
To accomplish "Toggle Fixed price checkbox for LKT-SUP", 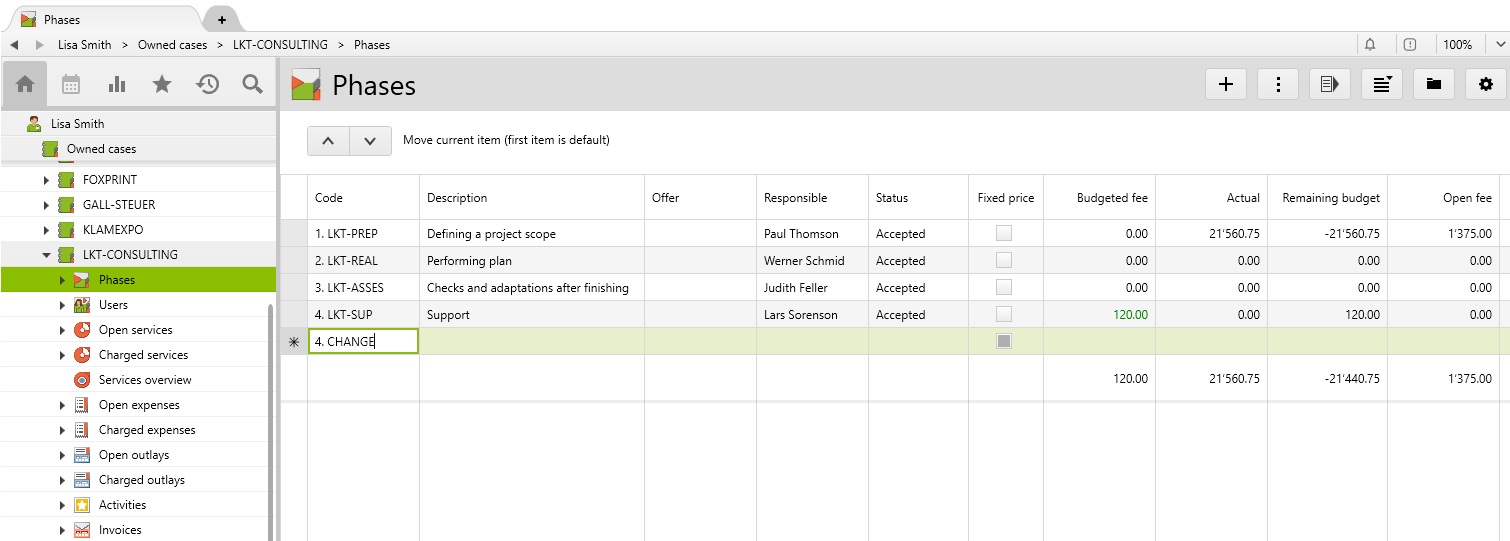I will click(1004, 314).
